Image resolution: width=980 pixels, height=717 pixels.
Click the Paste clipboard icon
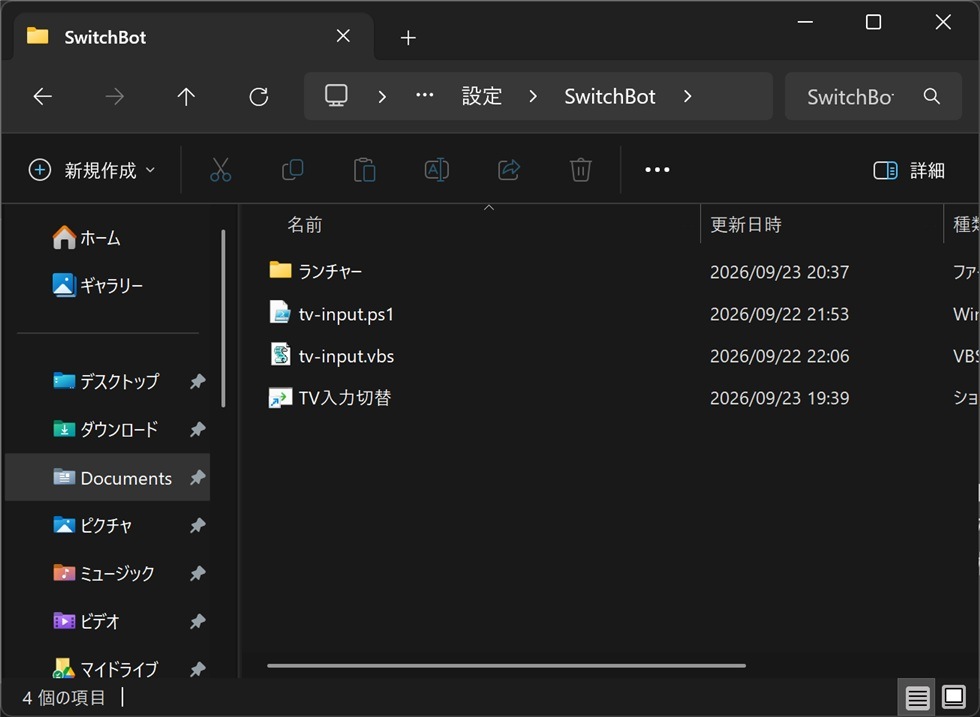pyautogui.click(x=364, y=170)
